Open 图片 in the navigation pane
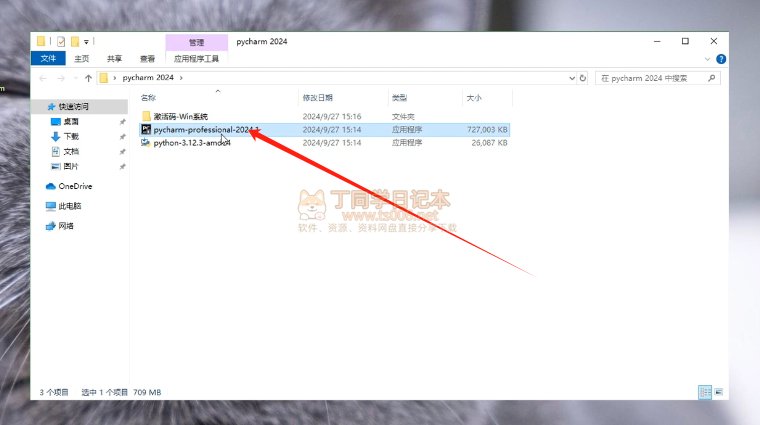760x425 pixels. click(x=71, y=166)
